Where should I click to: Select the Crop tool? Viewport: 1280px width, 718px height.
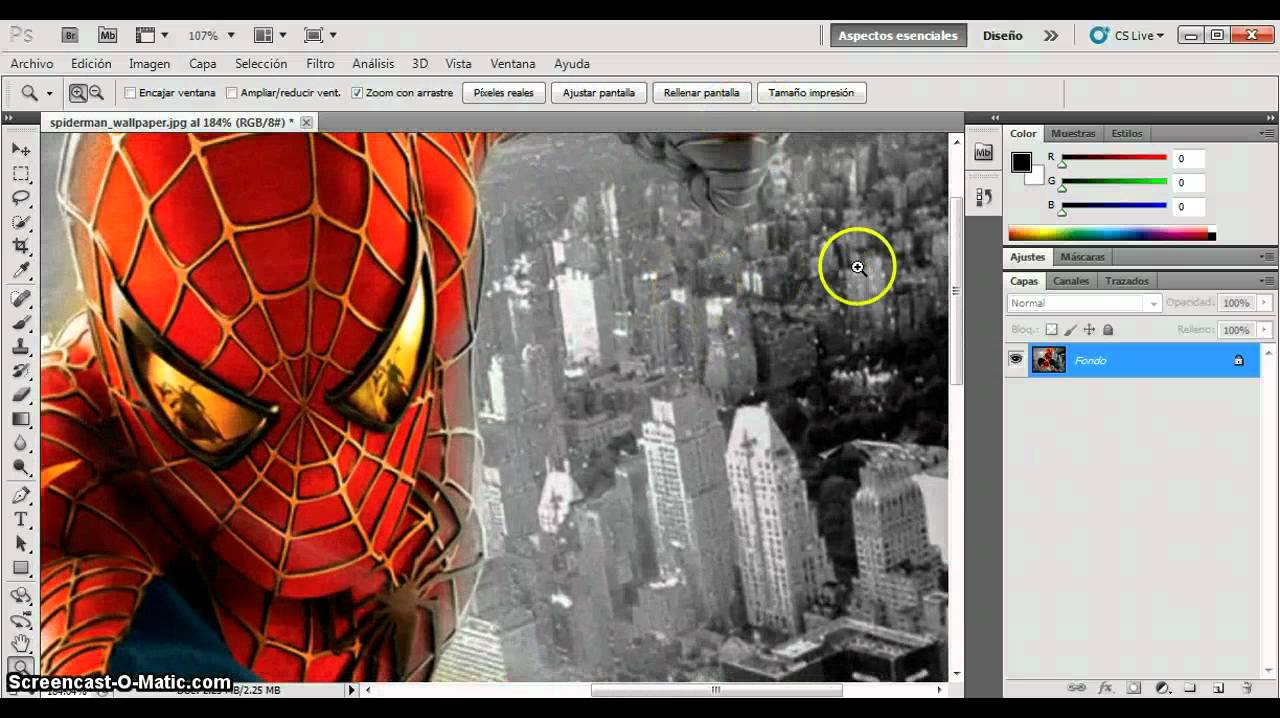click(21, 246)
